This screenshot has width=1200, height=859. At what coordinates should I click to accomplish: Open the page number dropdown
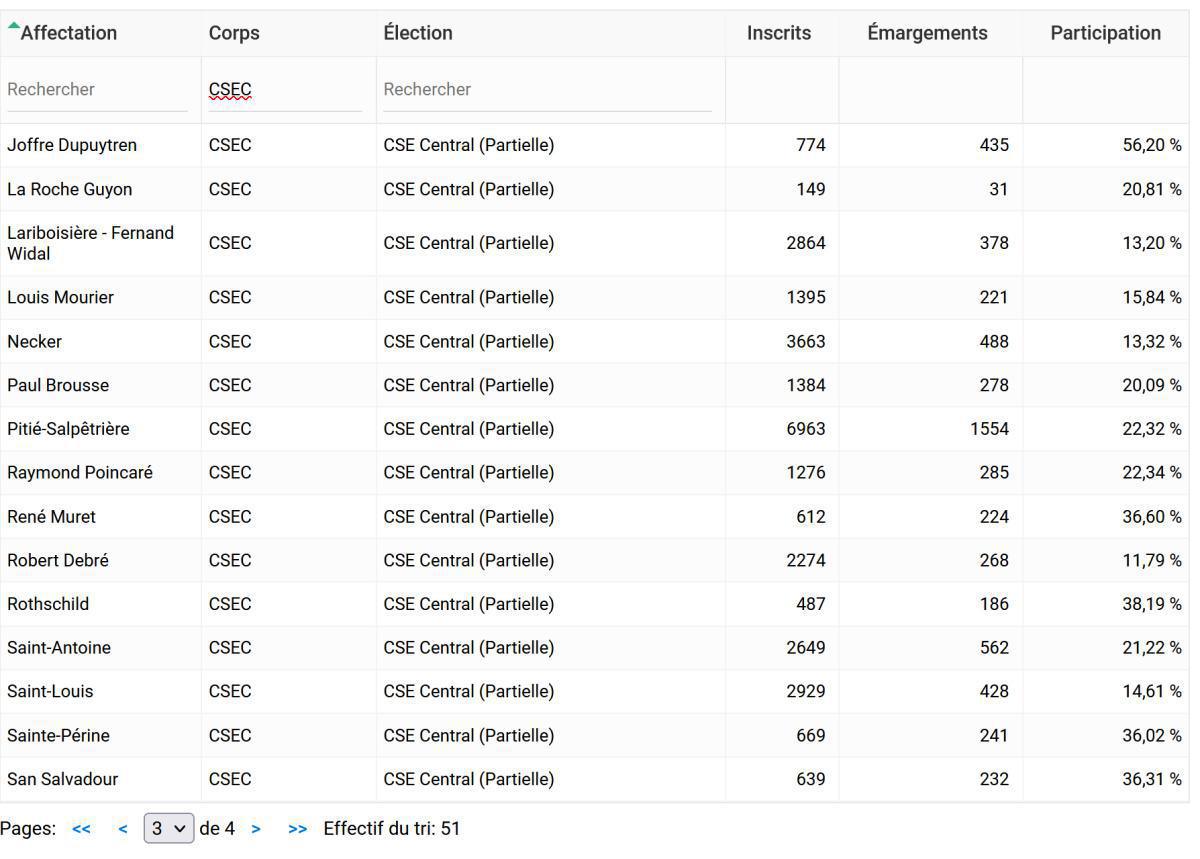pyautogui.click(x=169, y=829)
